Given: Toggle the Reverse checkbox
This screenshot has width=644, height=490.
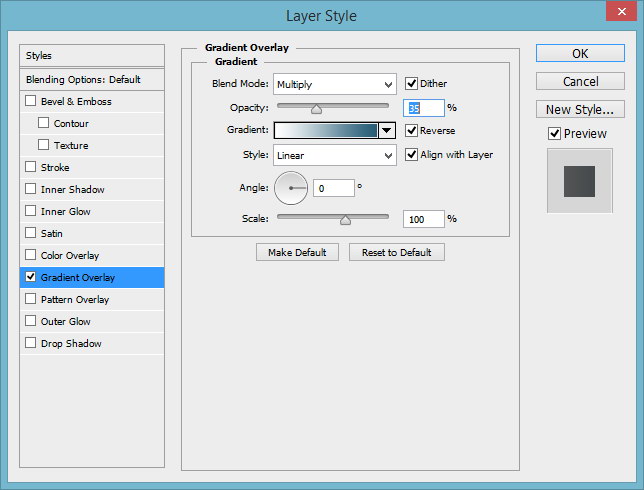Looking at the screenshot, I should point(411,131).
